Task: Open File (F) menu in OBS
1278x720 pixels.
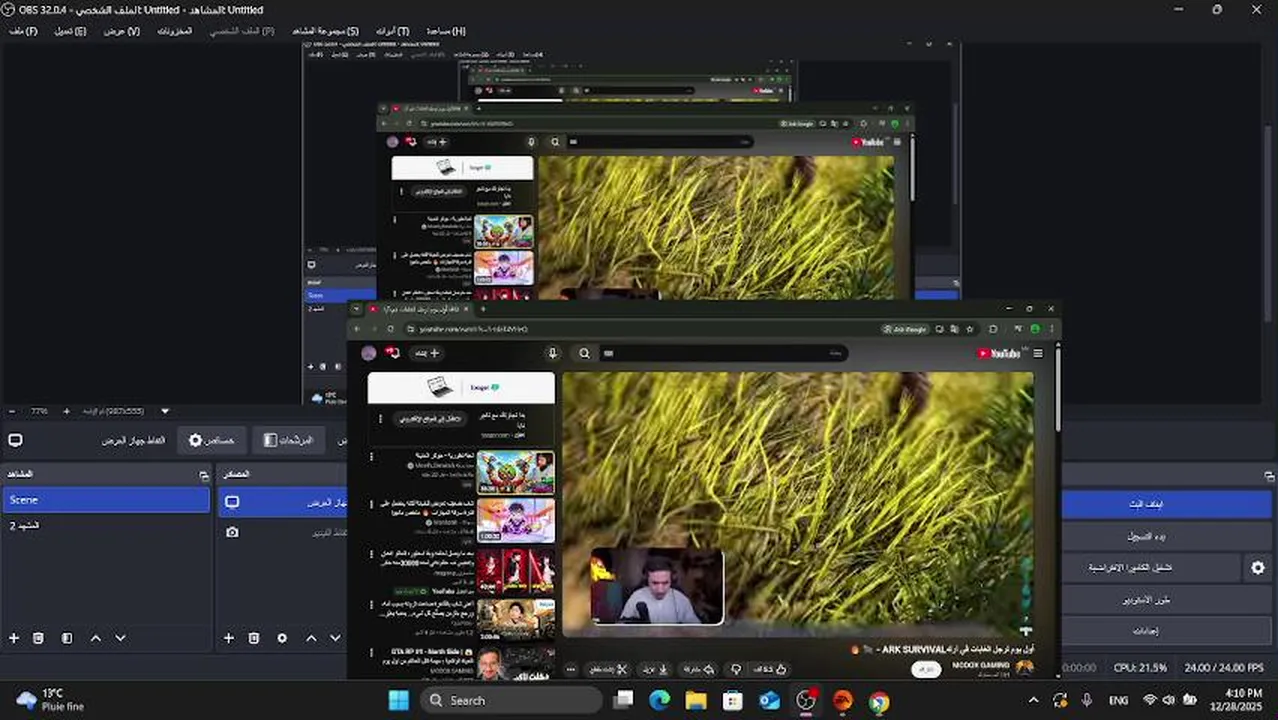Action: [x=23, y=31]
